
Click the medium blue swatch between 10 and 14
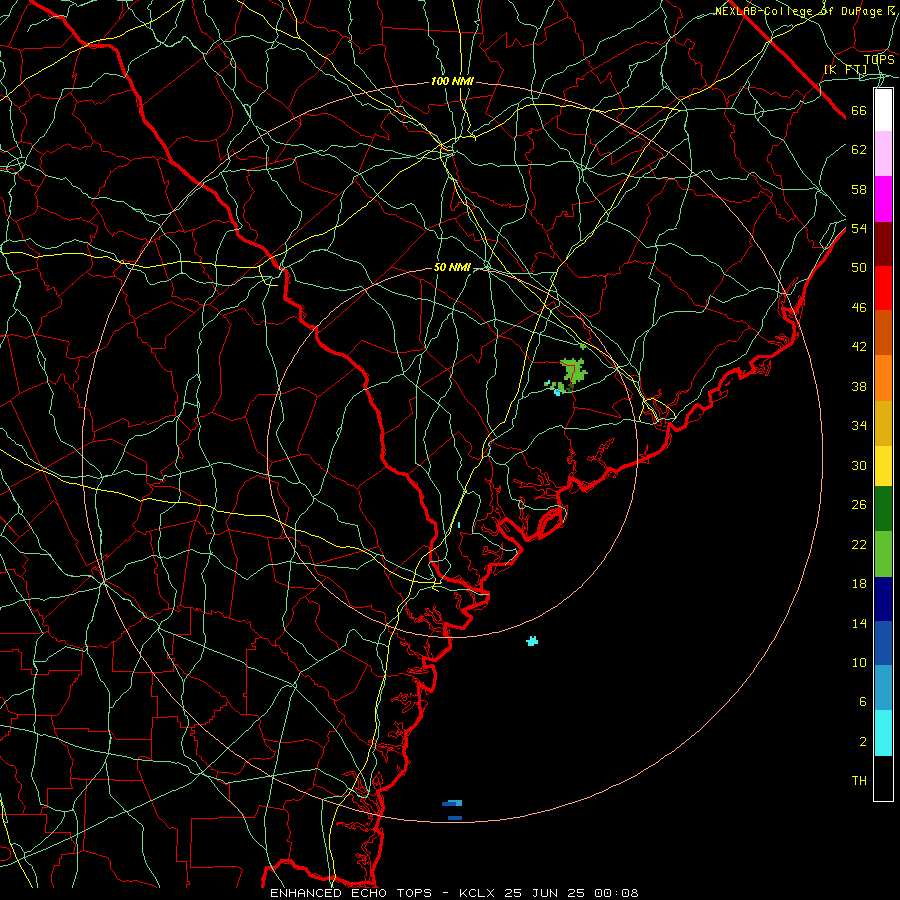pyautogui.click(x=883, y=643)
